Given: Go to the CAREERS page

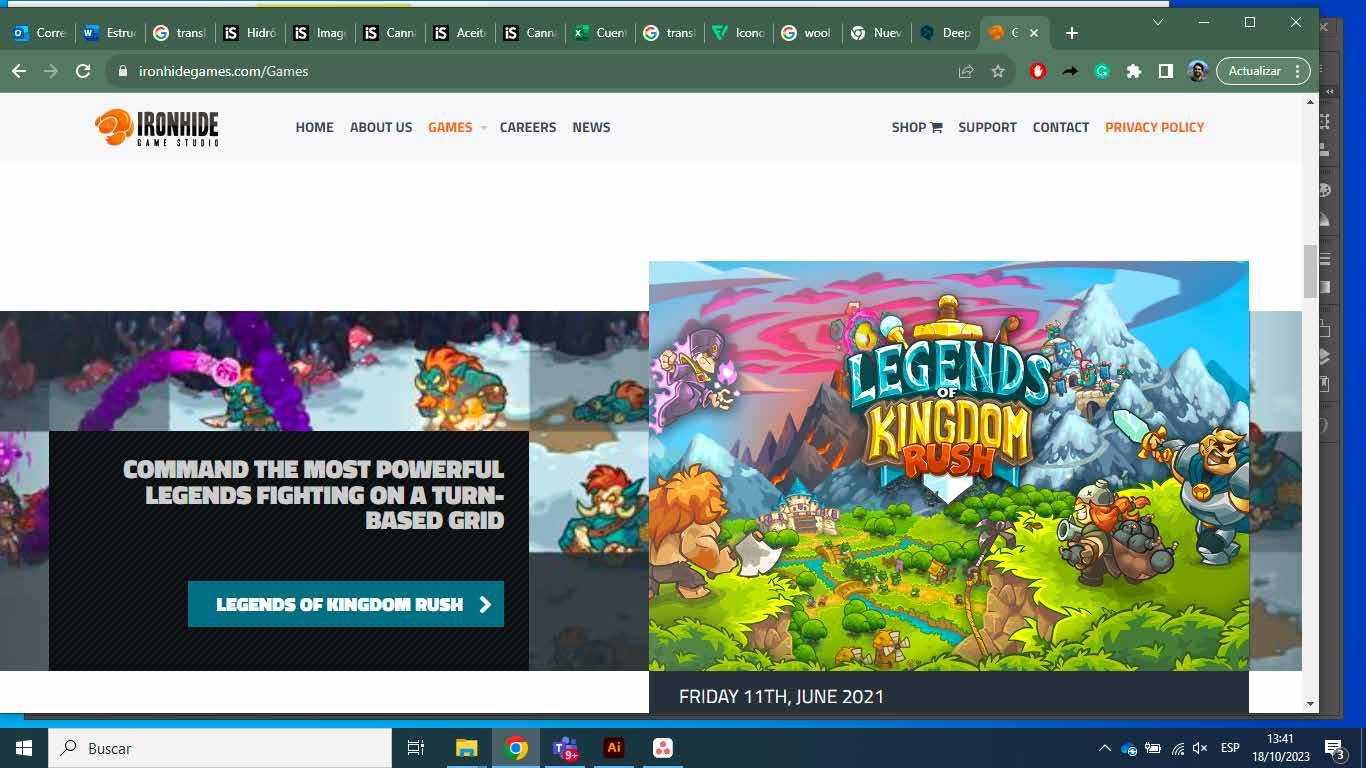Looking at the screenshot, I should click(x=528, y=127).
